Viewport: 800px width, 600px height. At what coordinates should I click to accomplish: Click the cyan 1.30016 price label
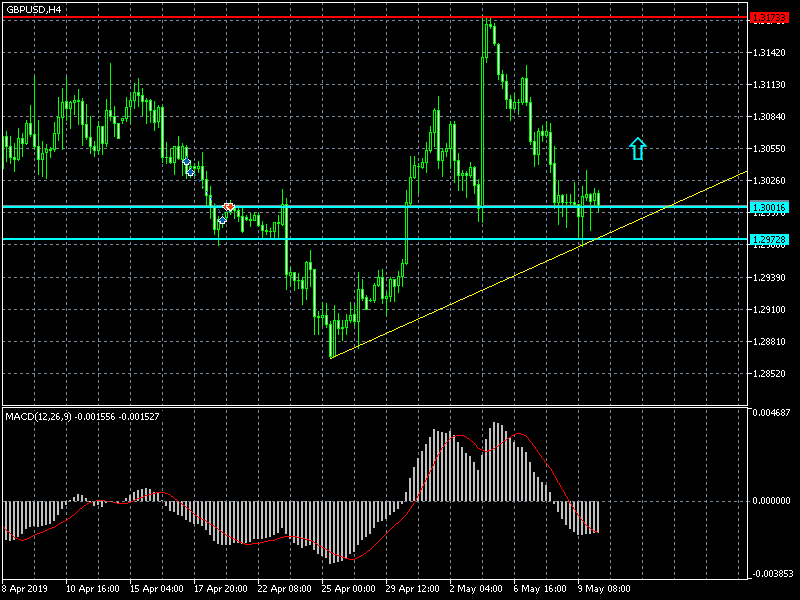(769, 207)
